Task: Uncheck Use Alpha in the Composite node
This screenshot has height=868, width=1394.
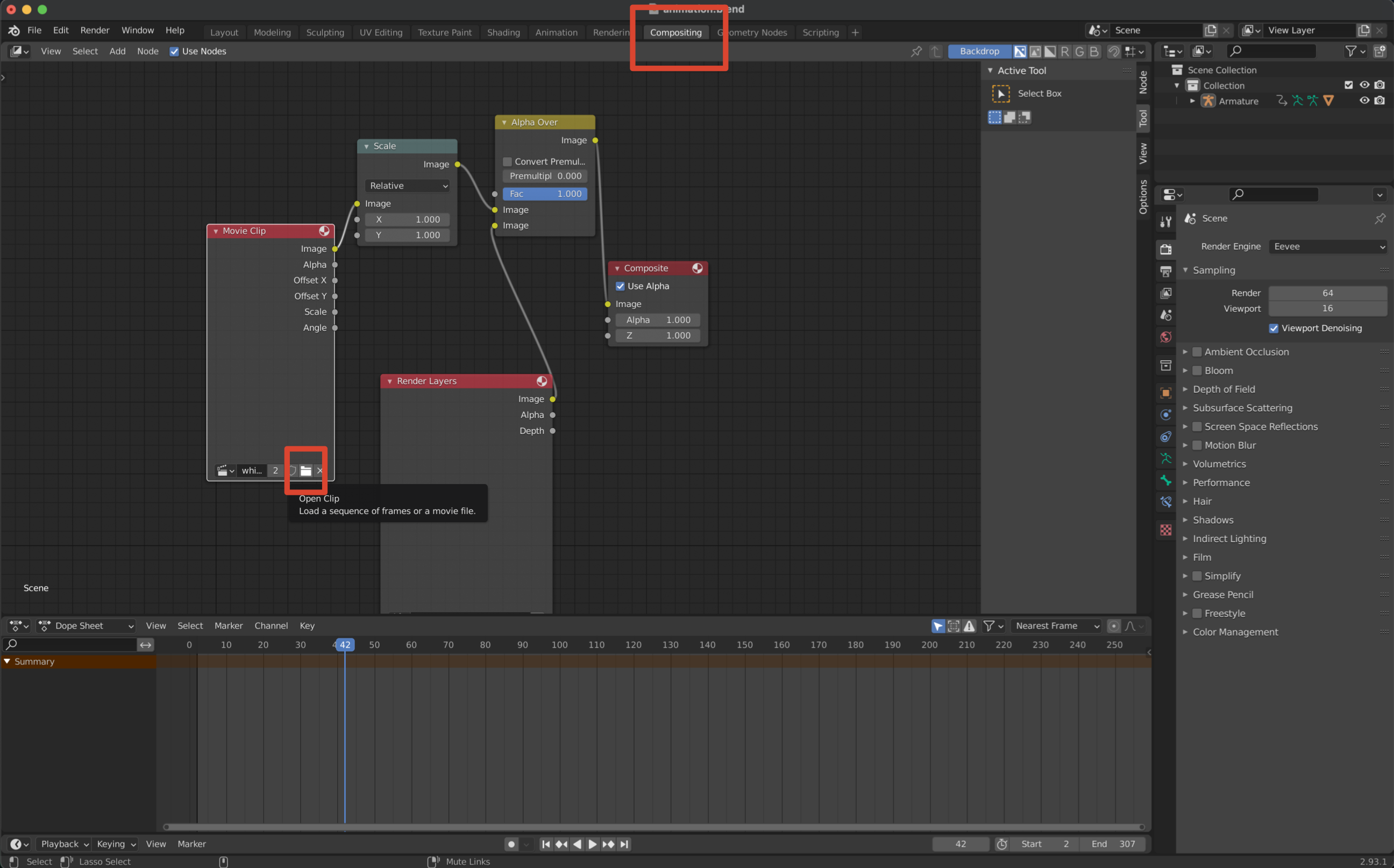Action: point(620,286)
